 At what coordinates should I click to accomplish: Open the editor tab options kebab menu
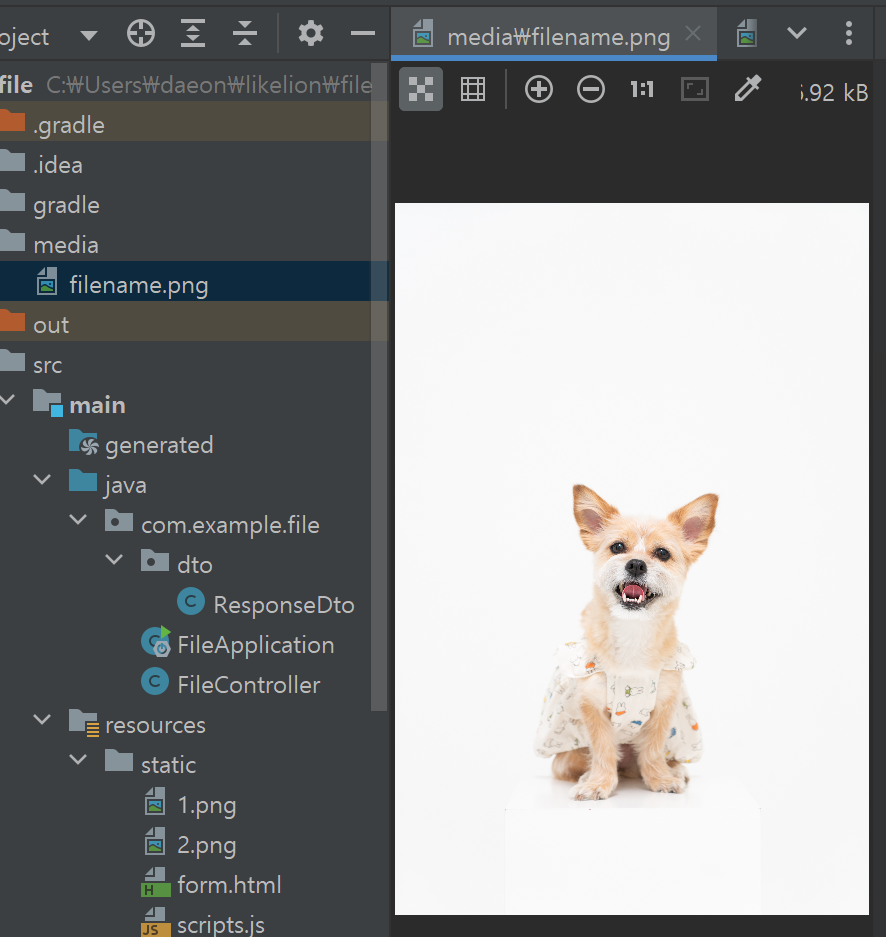click(x=848, y=33)
